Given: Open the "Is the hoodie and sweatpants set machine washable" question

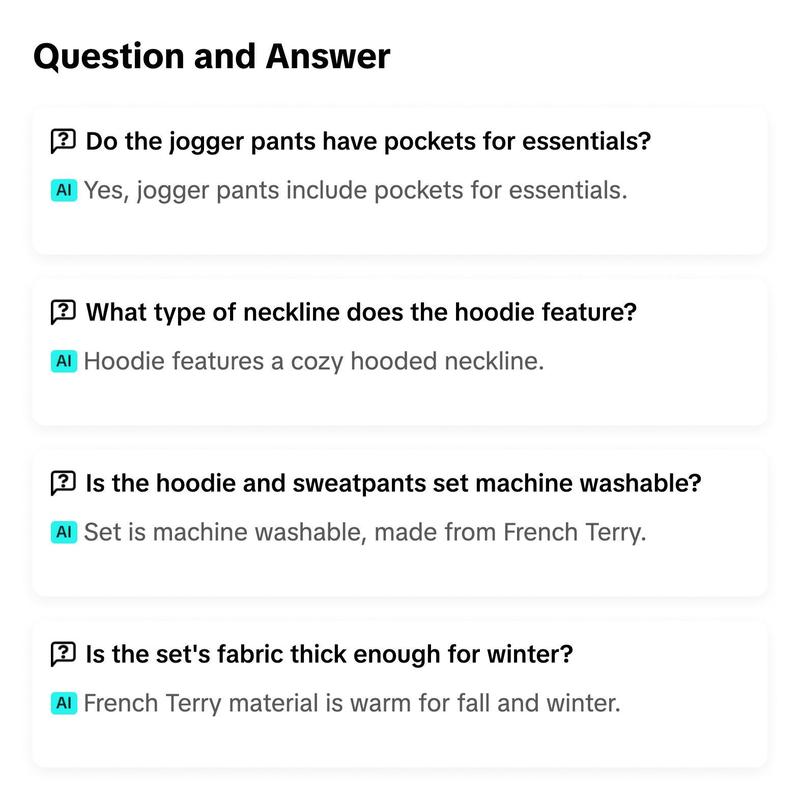Looking at the screenshot, I should [x=393, y=483].
